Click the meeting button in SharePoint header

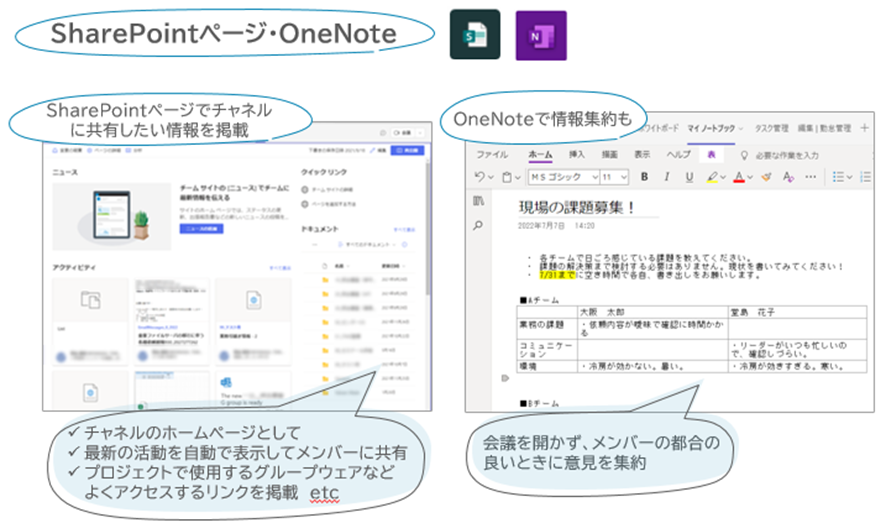tap(402, 133)
